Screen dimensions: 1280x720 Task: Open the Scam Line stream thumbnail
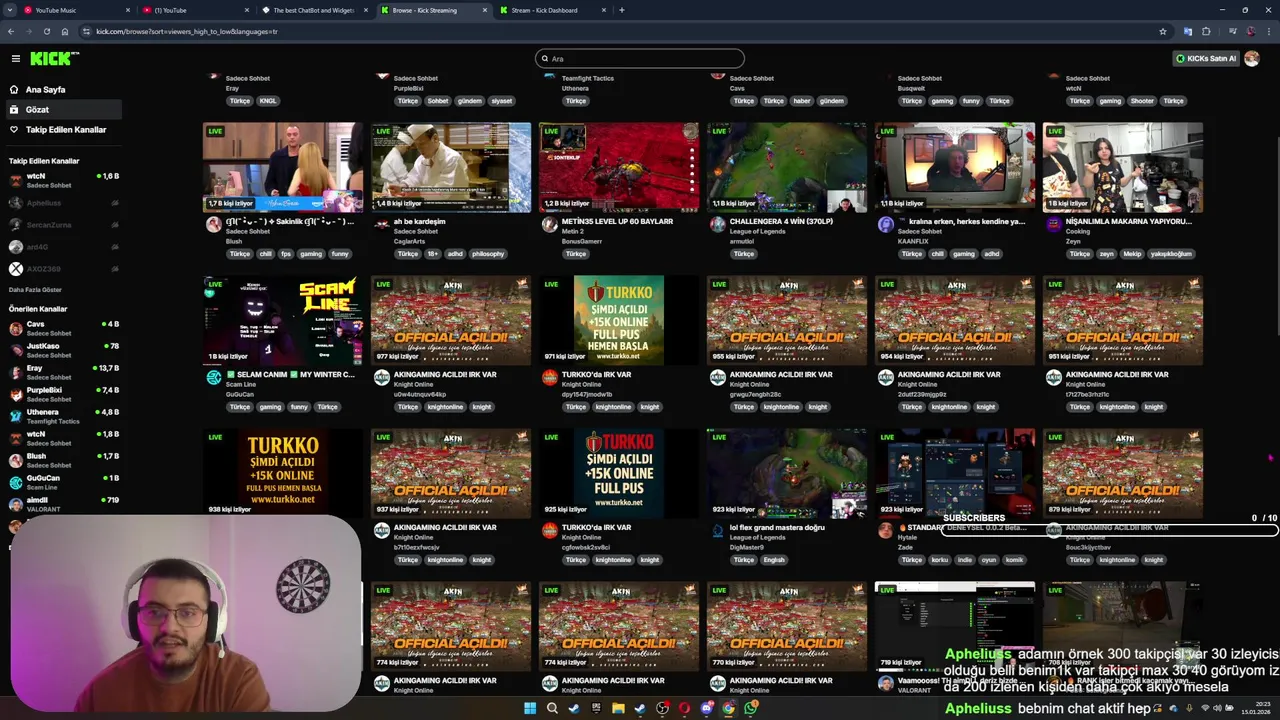pos(283,320)
